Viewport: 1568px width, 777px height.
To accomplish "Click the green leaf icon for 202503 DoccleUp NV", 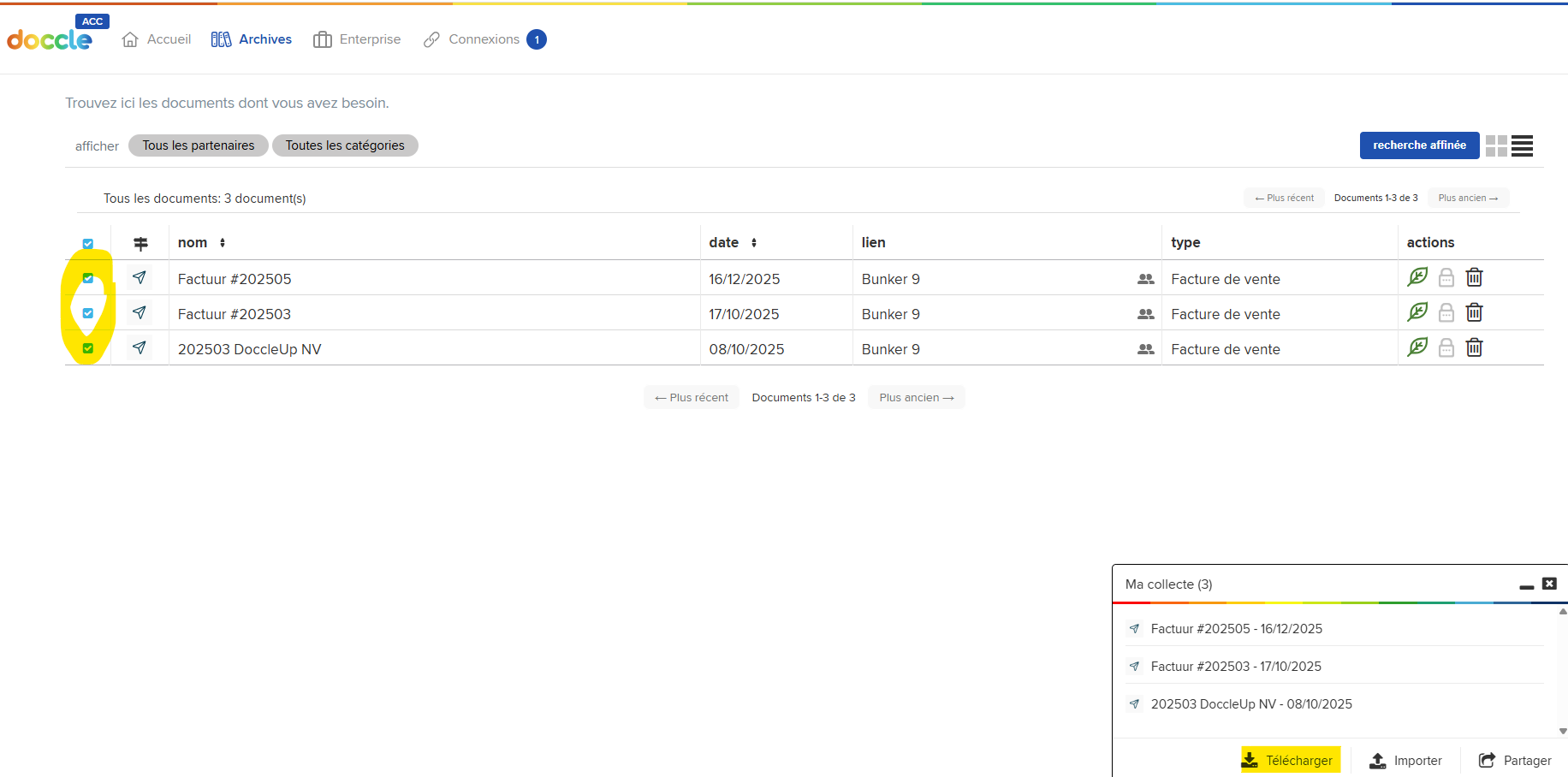I will click(x=1417, y=347).
